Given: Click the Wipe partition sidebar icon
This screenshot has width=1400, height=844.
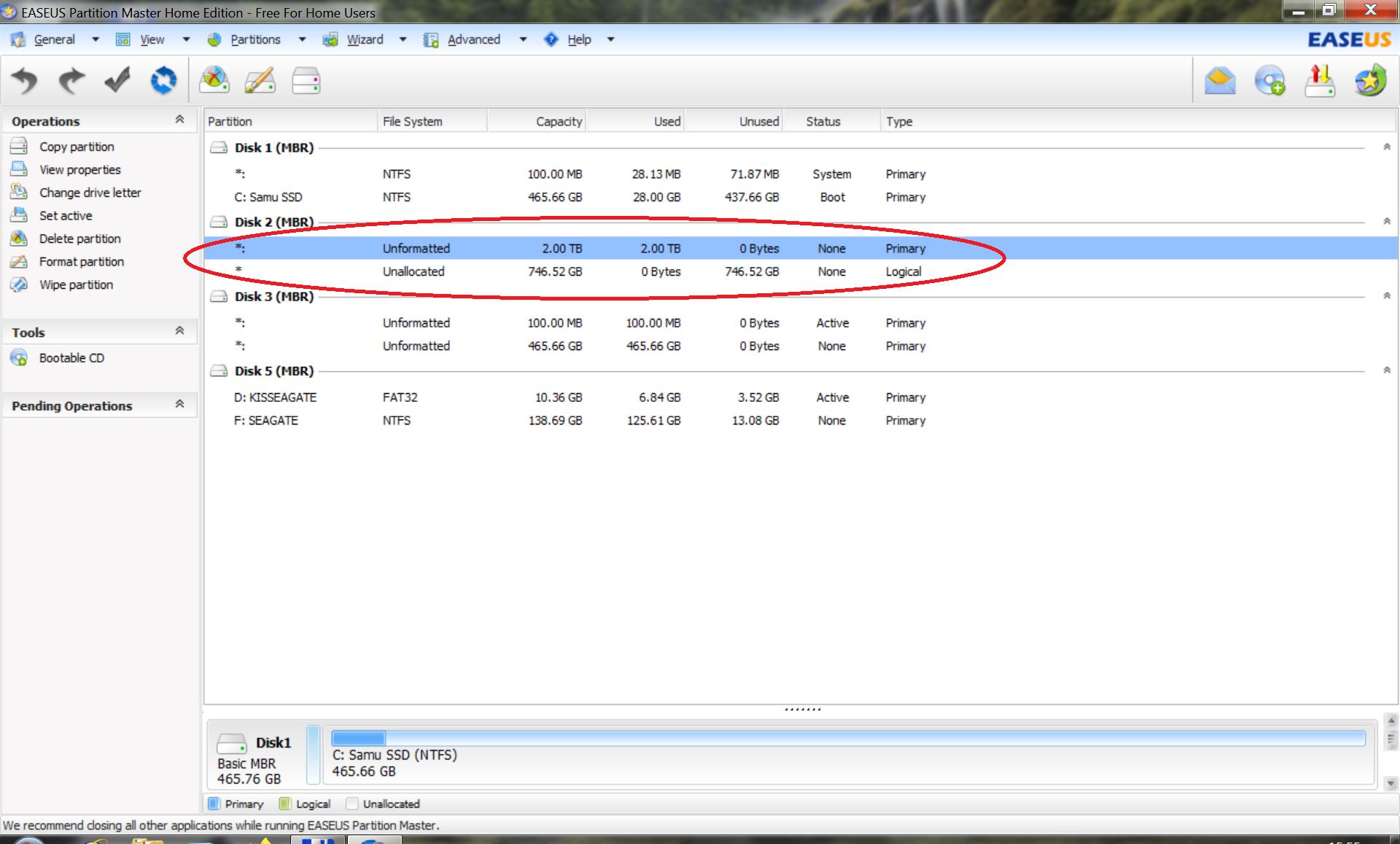Looking at the screenshot, I should (19, 284).
